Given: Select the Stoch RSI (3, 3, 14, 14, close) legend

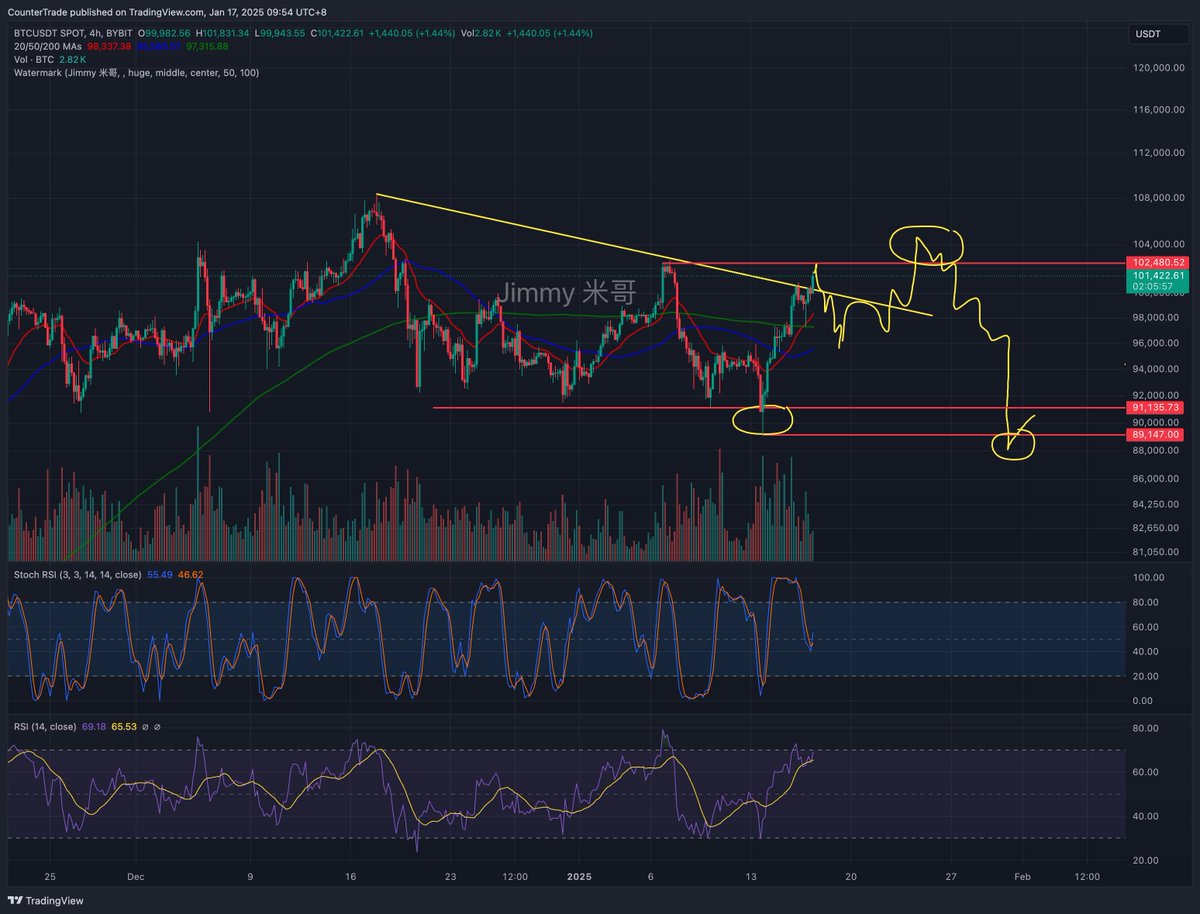Looking at the screenshot, I should (77, 575).
